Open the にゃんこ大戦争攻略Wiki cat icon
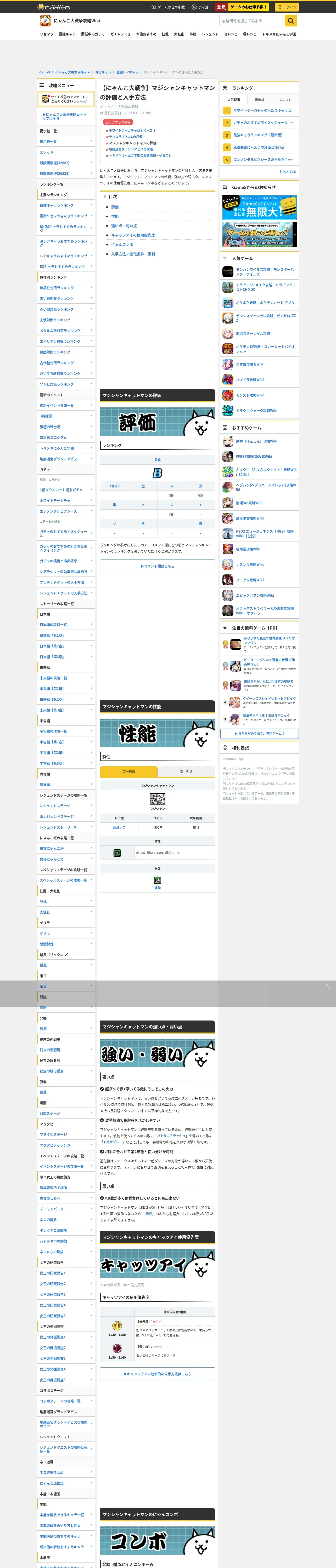 pos(45,21)
